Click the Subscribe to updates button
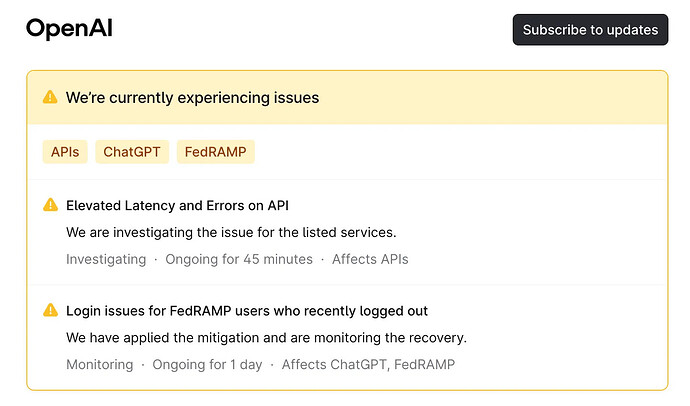Screen dimensions: 690x406 coord(590,29)
